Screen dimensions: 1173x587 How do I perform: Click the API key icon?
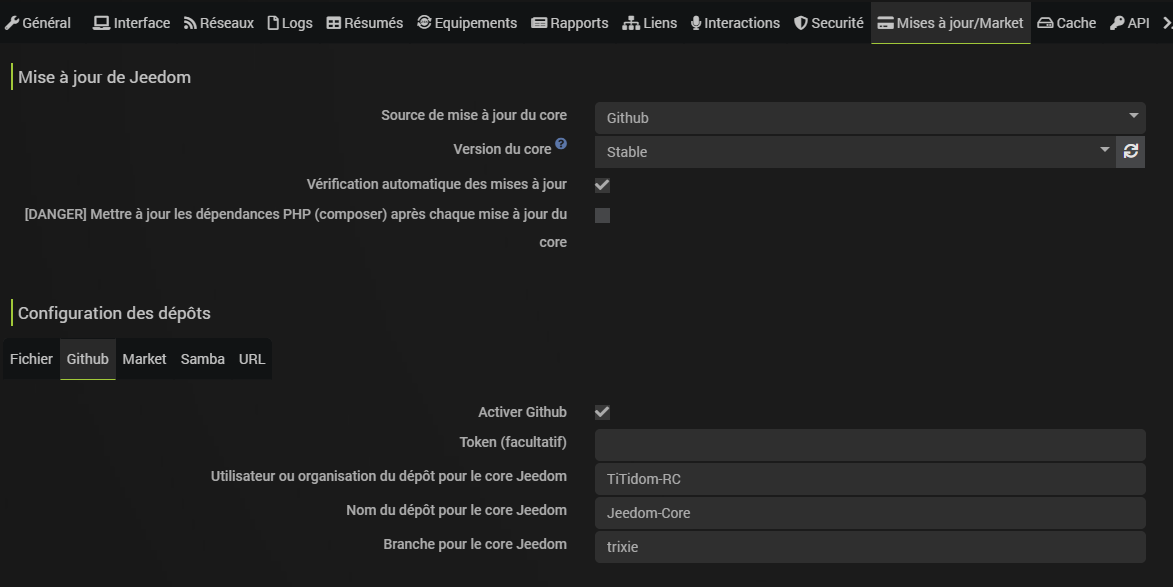1117,23
